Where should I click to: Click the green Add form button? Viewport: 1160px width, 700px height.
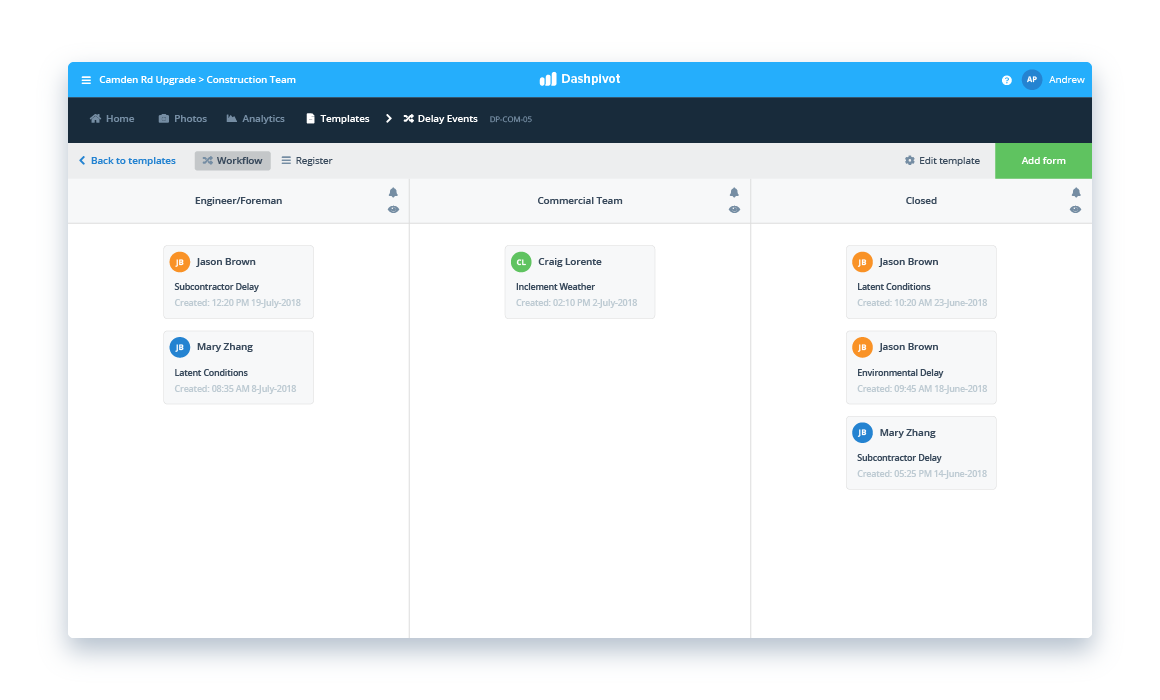pos(1043,161)
